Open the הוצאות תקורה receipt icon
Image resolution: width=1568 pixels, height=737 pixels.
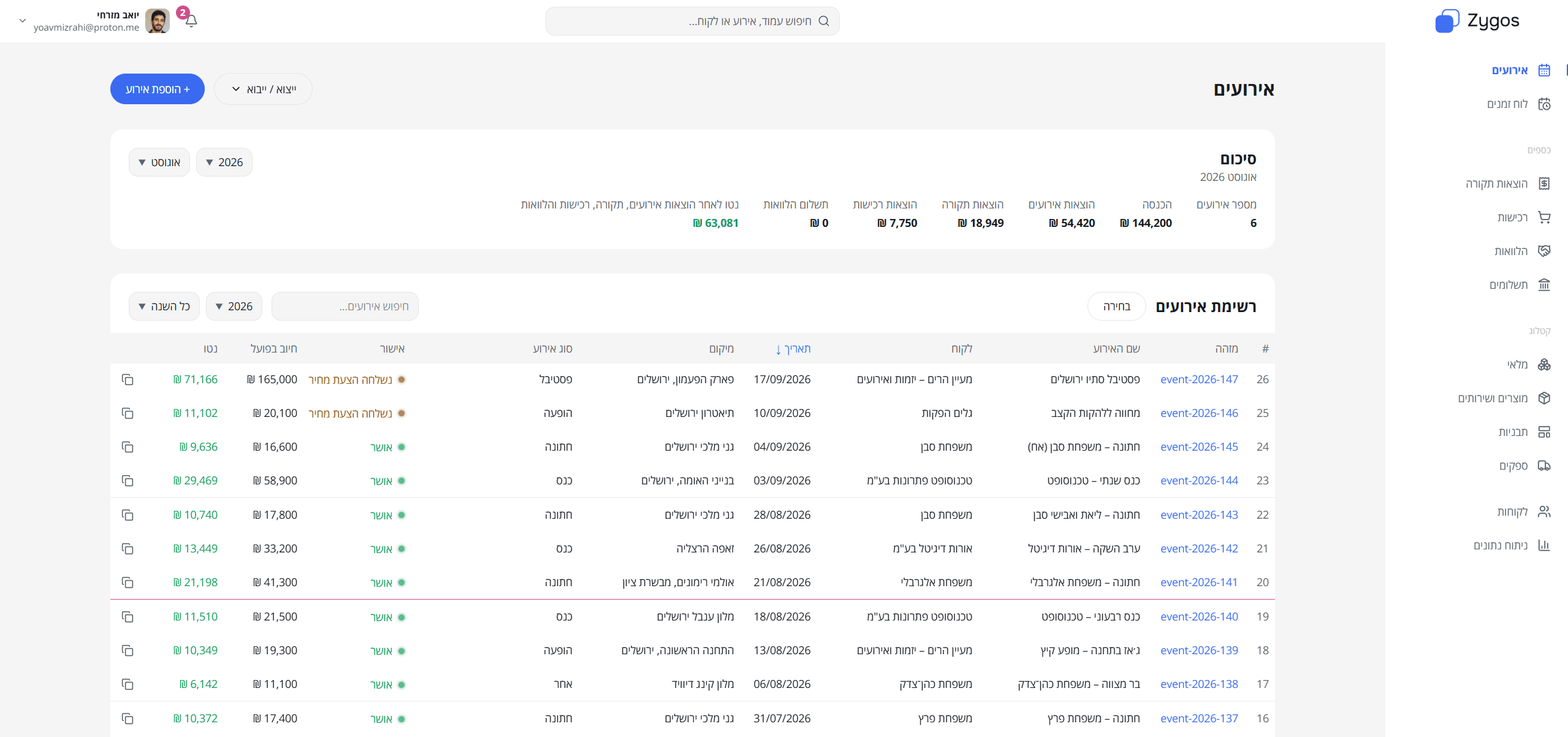[1544, 183]
